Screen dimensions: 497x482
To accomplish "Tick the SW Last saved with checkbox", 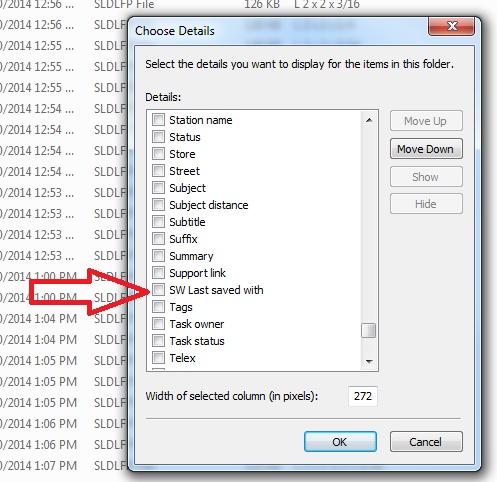I will pos(158,289).
